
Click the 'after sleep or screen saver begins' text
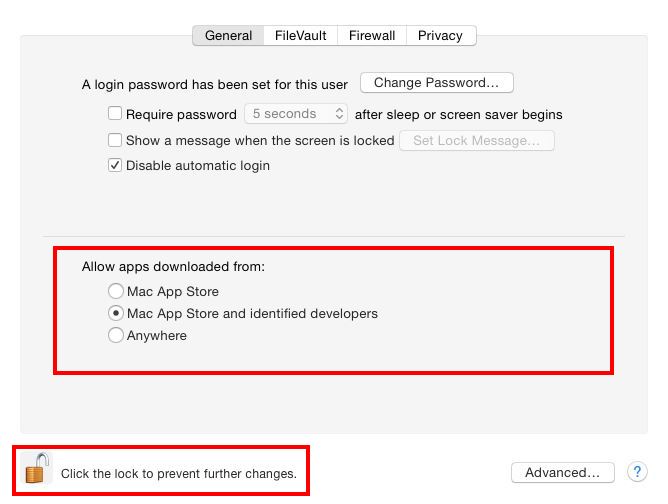(458, 115)
